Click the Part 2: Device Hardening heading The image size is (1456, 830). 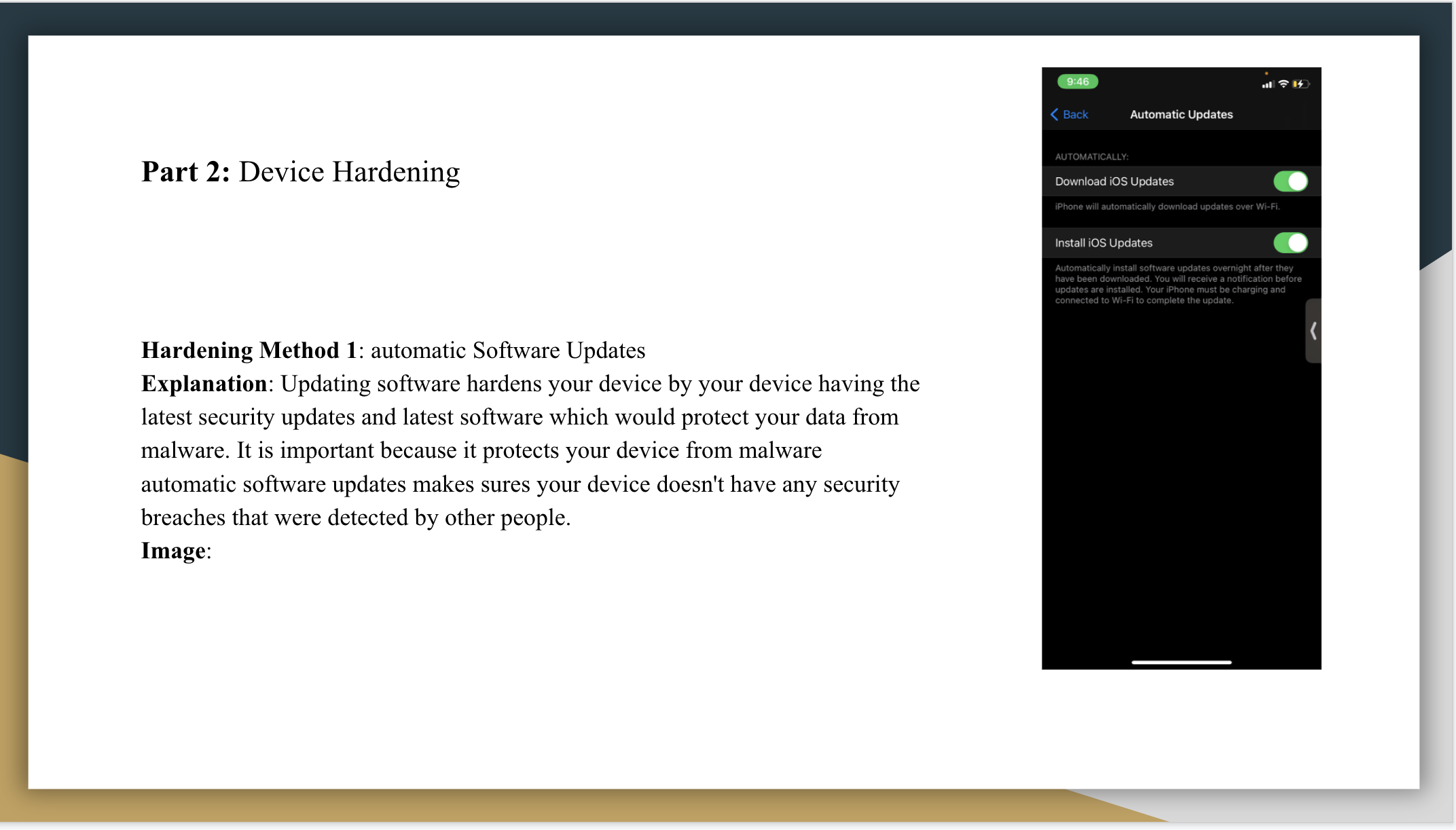300,172
